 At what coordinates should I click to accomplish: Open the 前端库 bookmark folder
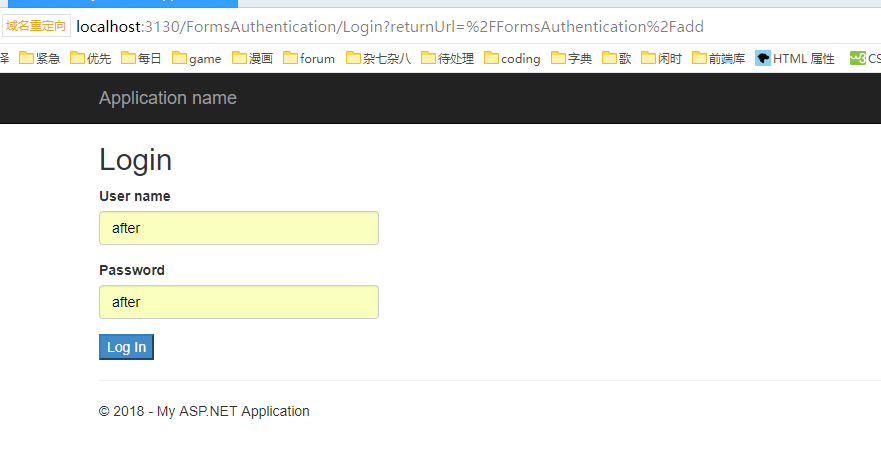[718, 59]
